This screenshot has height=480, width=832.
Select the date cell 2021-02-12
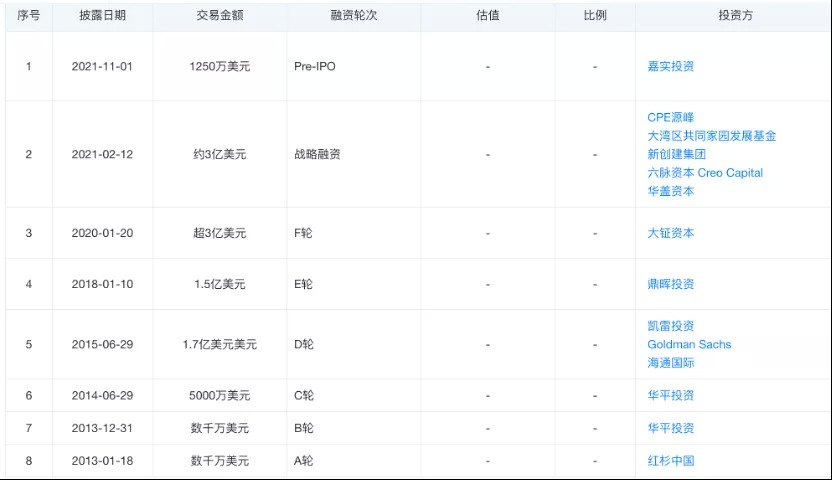pyautogui.click(x=102, y=154)
